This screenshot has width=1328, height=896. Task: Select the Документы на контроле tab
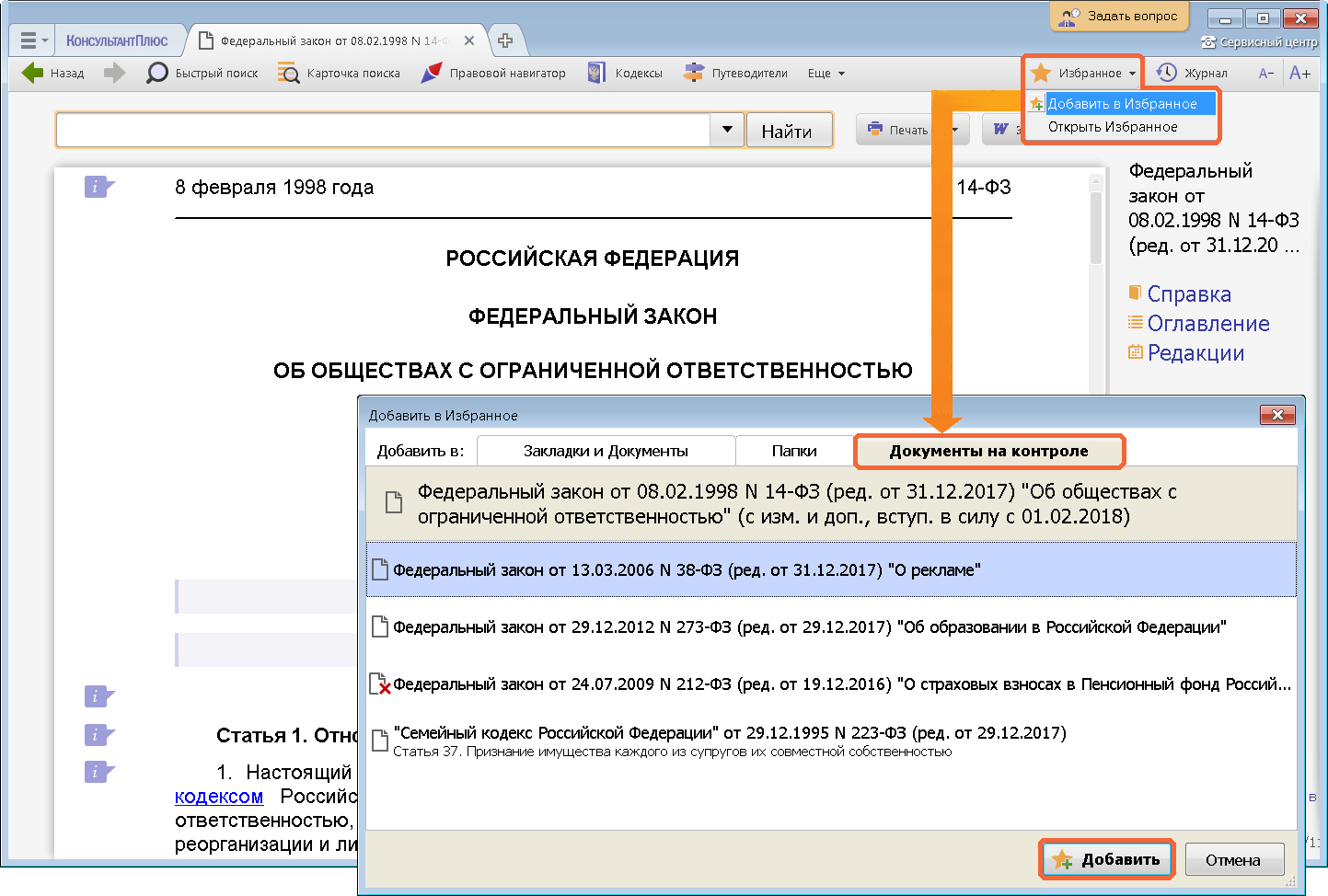988,451
